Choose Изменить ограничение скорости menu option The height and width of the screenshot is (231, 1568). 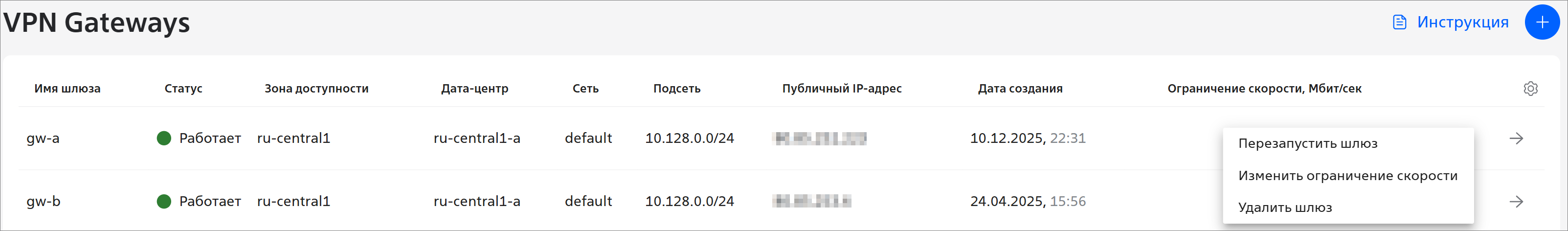click(x=1347, y=176)
